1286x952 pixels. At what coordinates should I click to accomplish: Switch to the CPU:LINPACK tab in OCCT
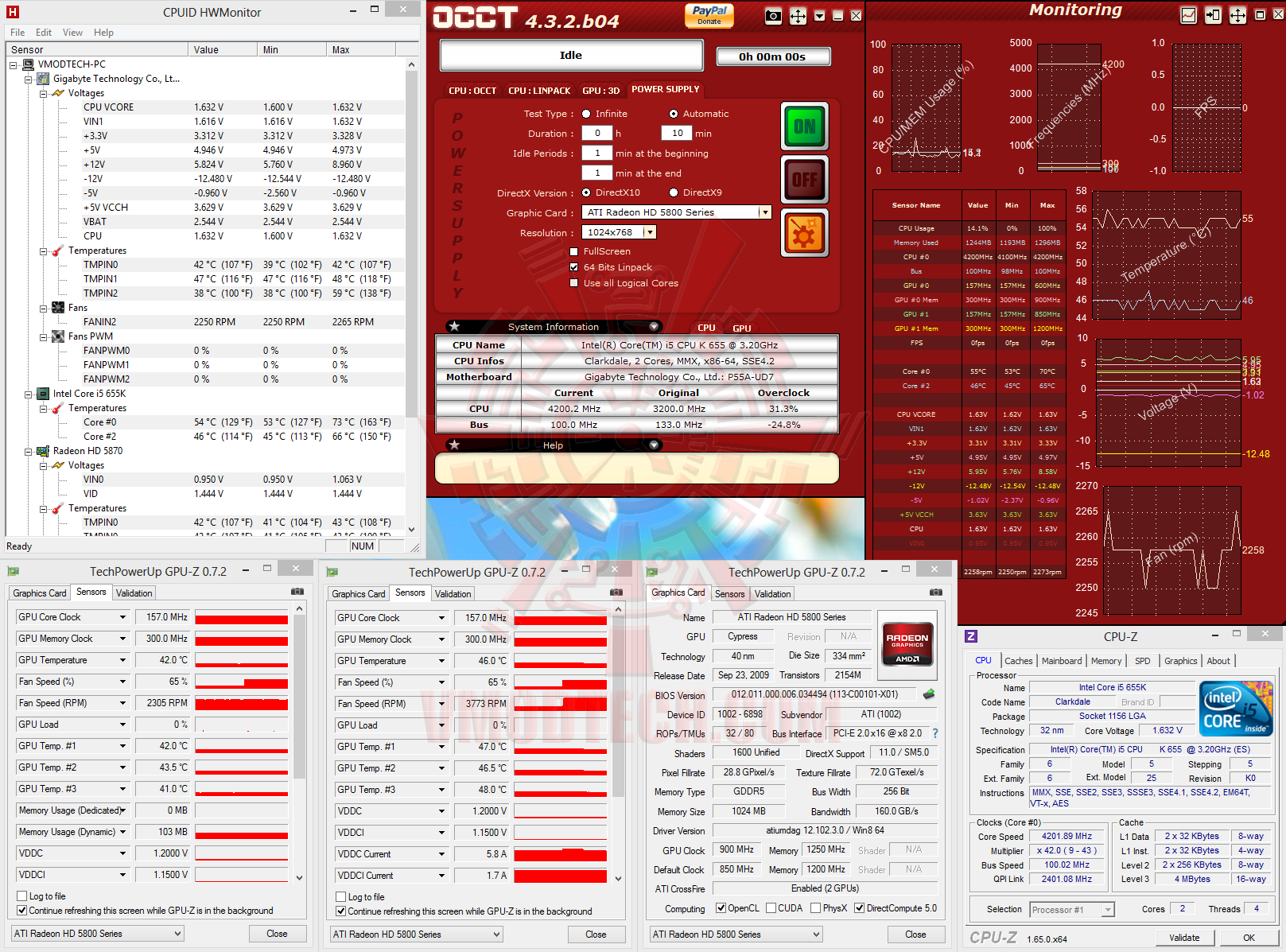539,91
